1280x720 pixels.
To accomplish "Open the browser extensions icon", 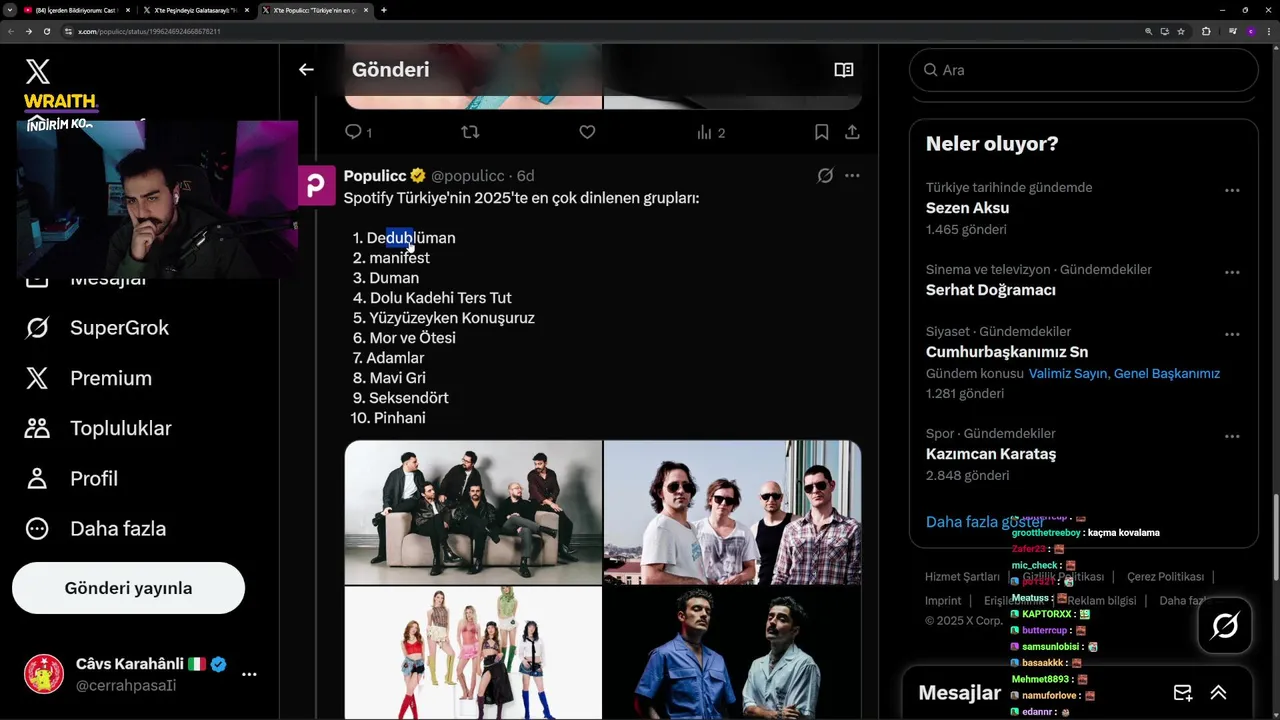I will tap(1206, 31).
